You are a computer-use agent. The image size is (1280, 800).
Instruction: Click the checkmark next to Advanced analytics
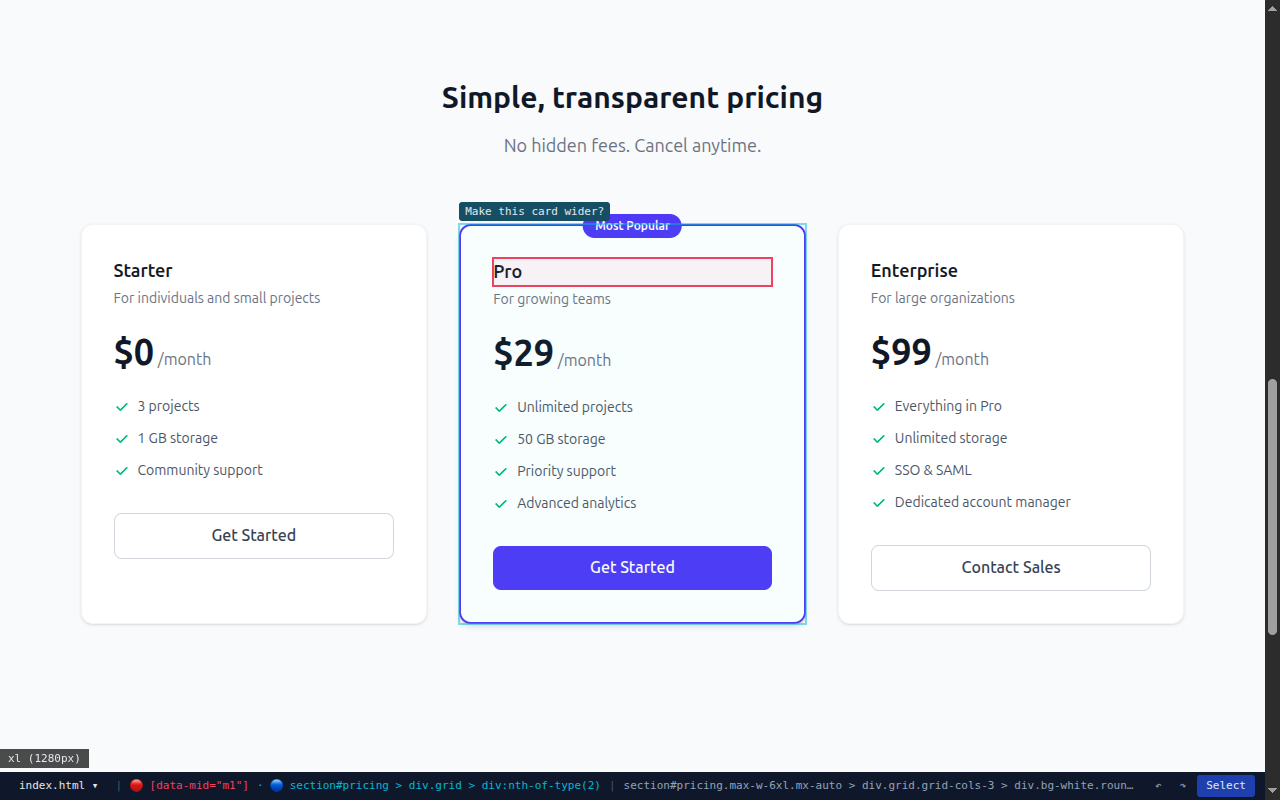[501, 503]
